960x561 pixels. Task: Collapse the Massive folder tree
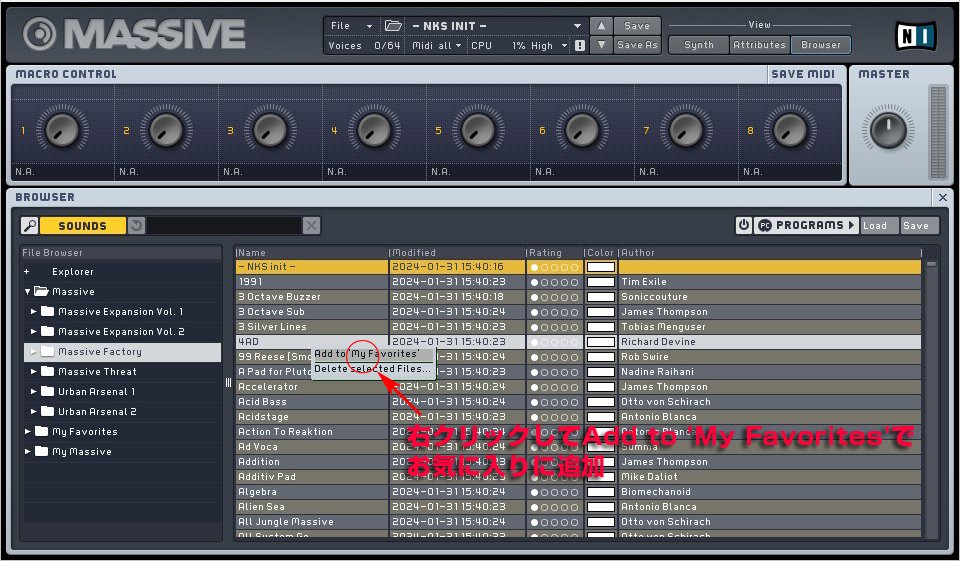click(x=28, y=292)
